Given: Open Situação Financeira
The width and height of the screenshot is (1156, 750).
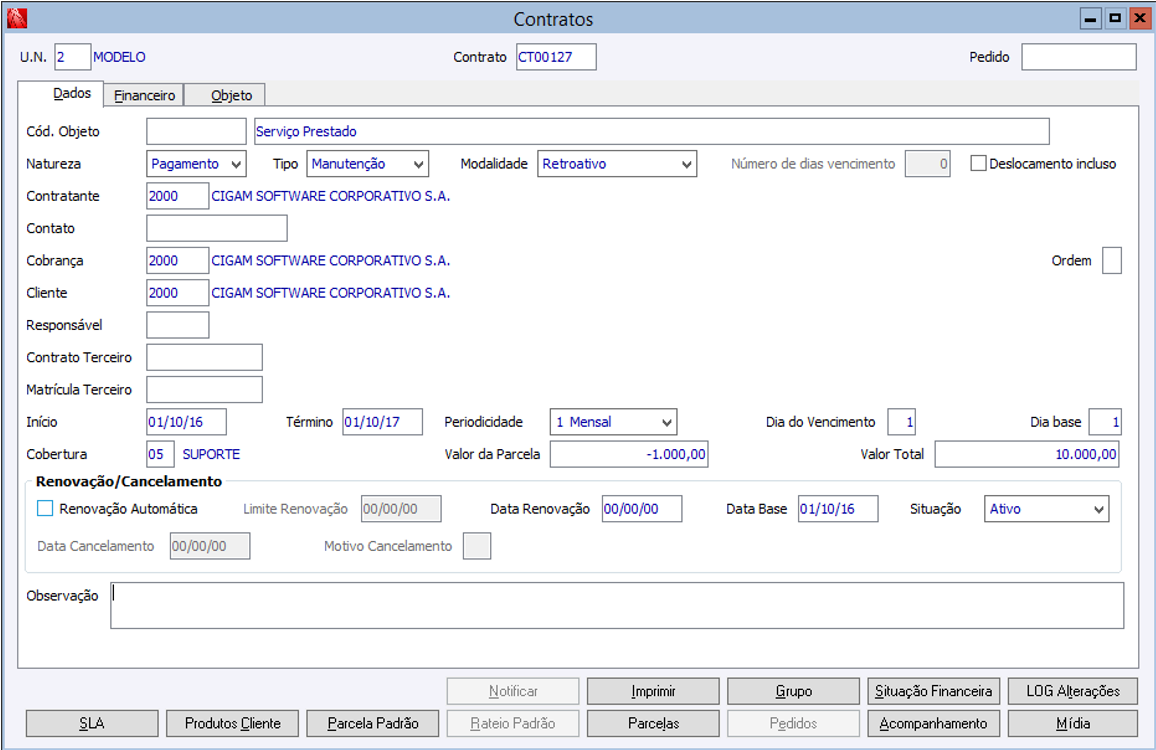Looking at the screenshot, I should coord(933,691).
